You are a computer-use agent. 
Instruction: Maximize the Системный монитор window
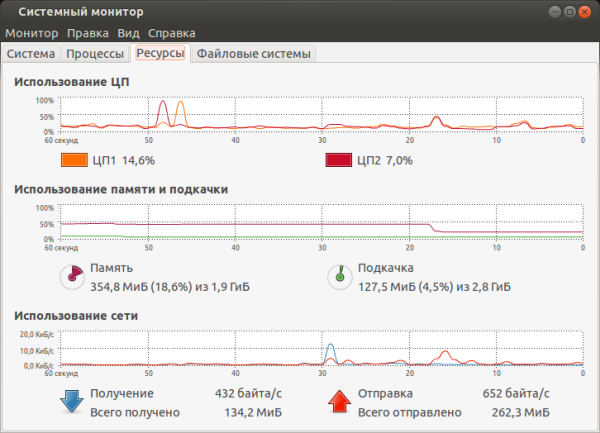[570, 12]
